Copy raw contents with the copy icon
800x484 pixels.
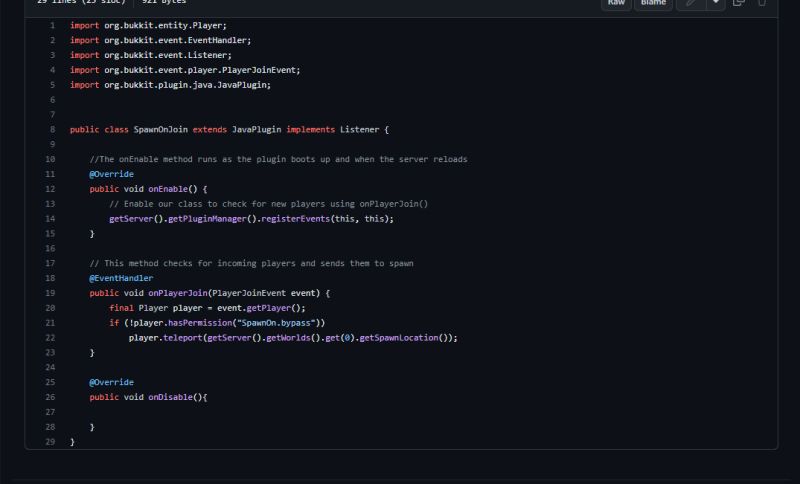[x=738, y=3]
